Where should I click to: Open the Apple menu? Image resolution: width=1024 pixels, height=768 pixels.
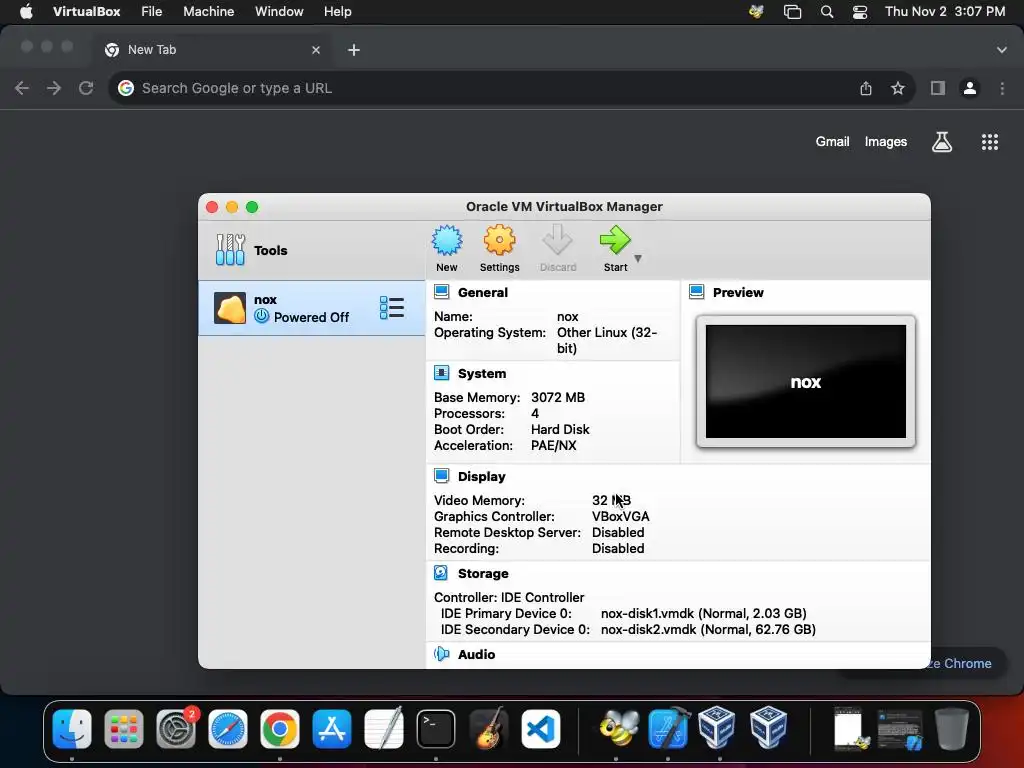[x=26, y=12]
